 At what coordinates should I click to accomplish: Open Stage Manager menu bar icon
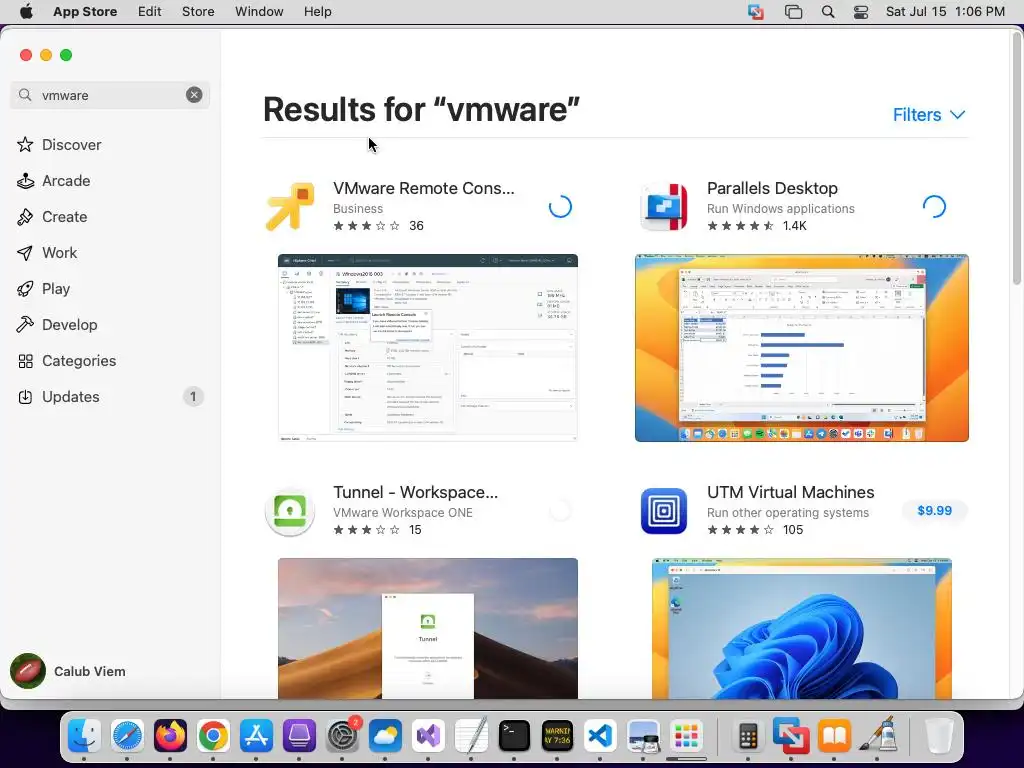coord(793,12)
